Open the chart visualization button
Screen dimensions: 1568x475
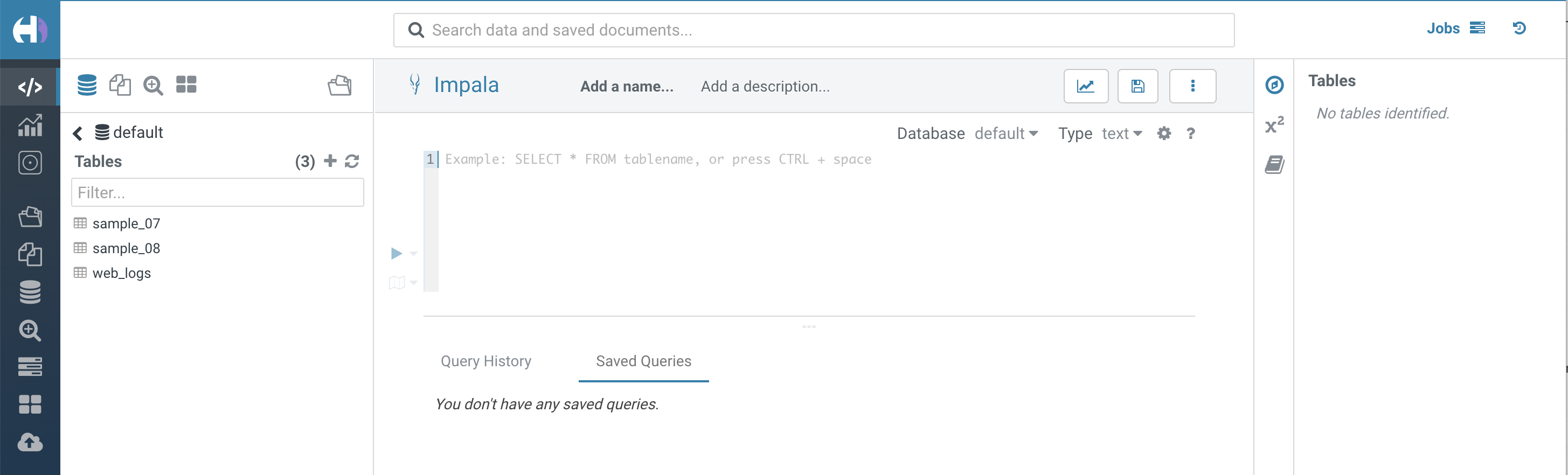[1085, 86]
